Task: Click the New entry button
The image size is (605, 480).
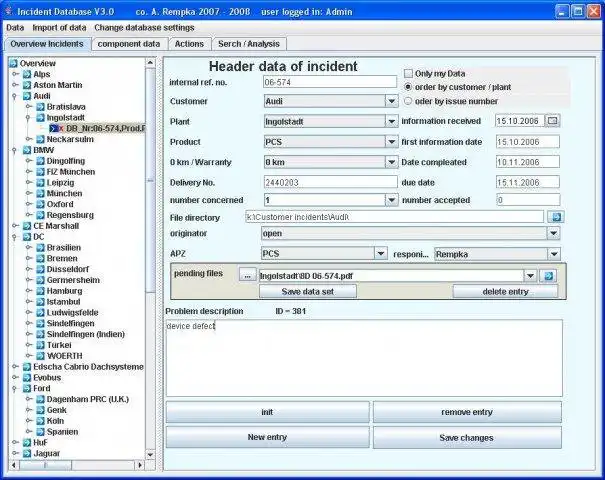Action: [267, 437]
